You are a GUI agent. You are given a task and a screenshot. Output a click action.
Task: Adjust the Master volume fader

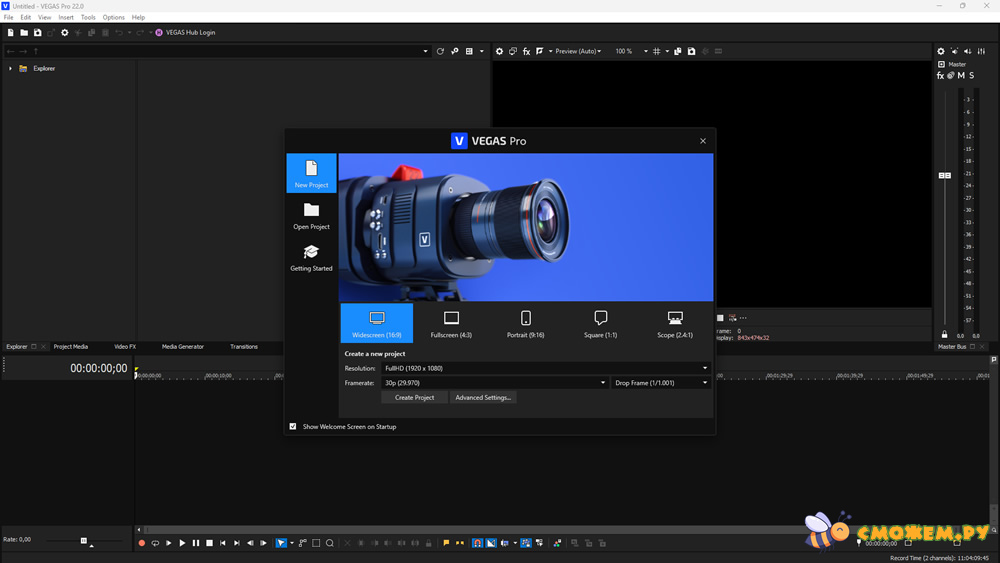click(x=945, y=175)
